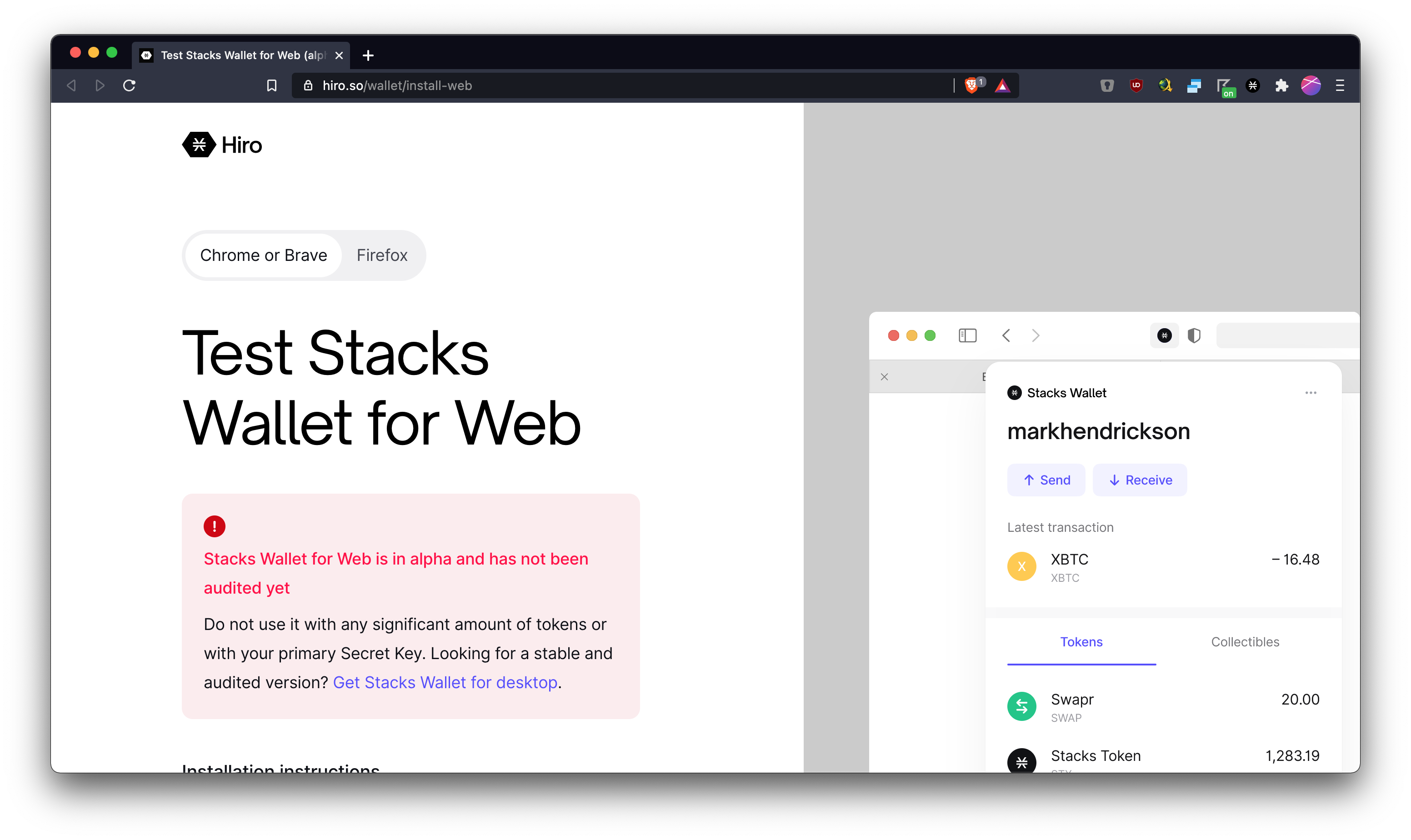Close the Test Stacks Wallet tab

pos(339,55)
